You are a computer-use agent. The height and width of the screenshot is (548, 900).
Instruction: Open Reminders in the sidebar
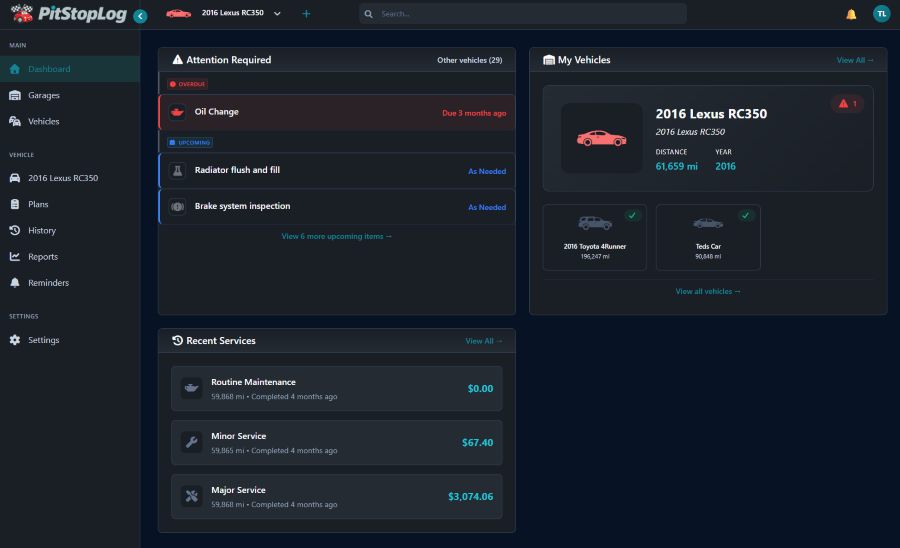point(70,283)
